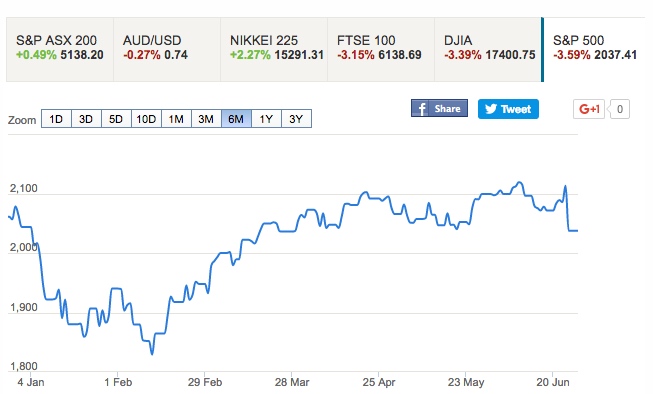Viewport: 653px width, 394px height.
Task: Click the 1,900 y-axis label
Action: coord(24,307)
